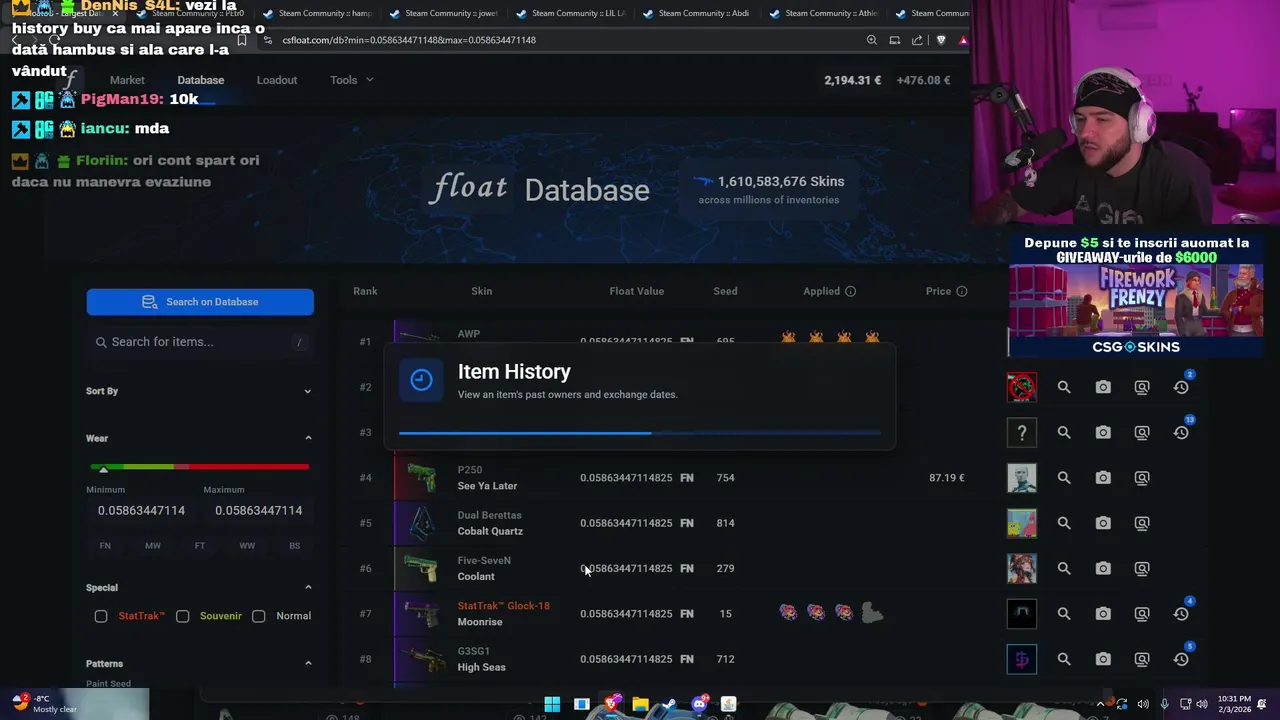
Task: Switch to Steam Community Abdi tab
Action: point(703,14)
